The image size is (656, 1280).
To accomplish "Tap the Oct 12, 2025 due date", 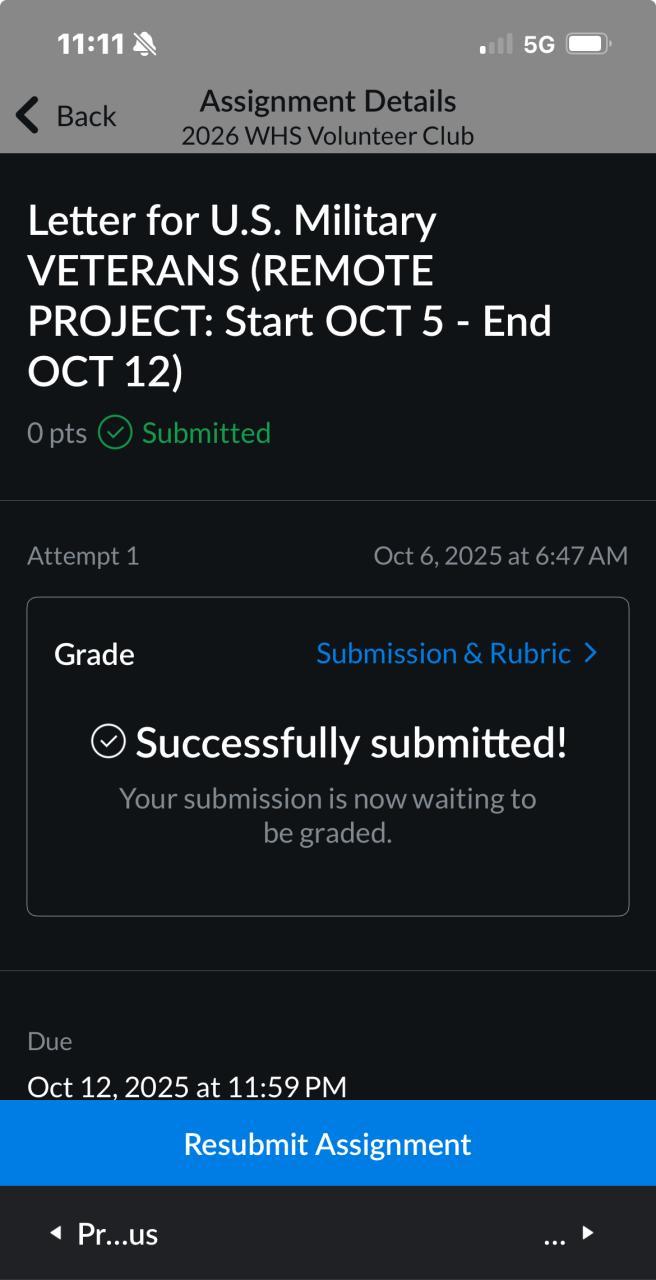I will point(187,1086).
